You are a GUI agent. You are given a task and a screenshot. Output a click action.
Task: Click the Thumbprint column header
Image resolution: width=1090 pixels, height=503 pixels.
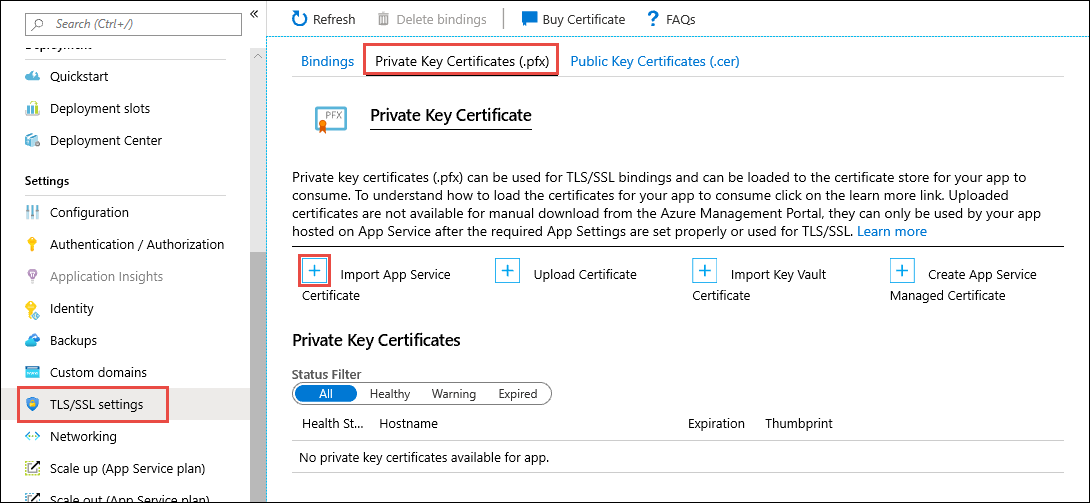coord(799,423)
